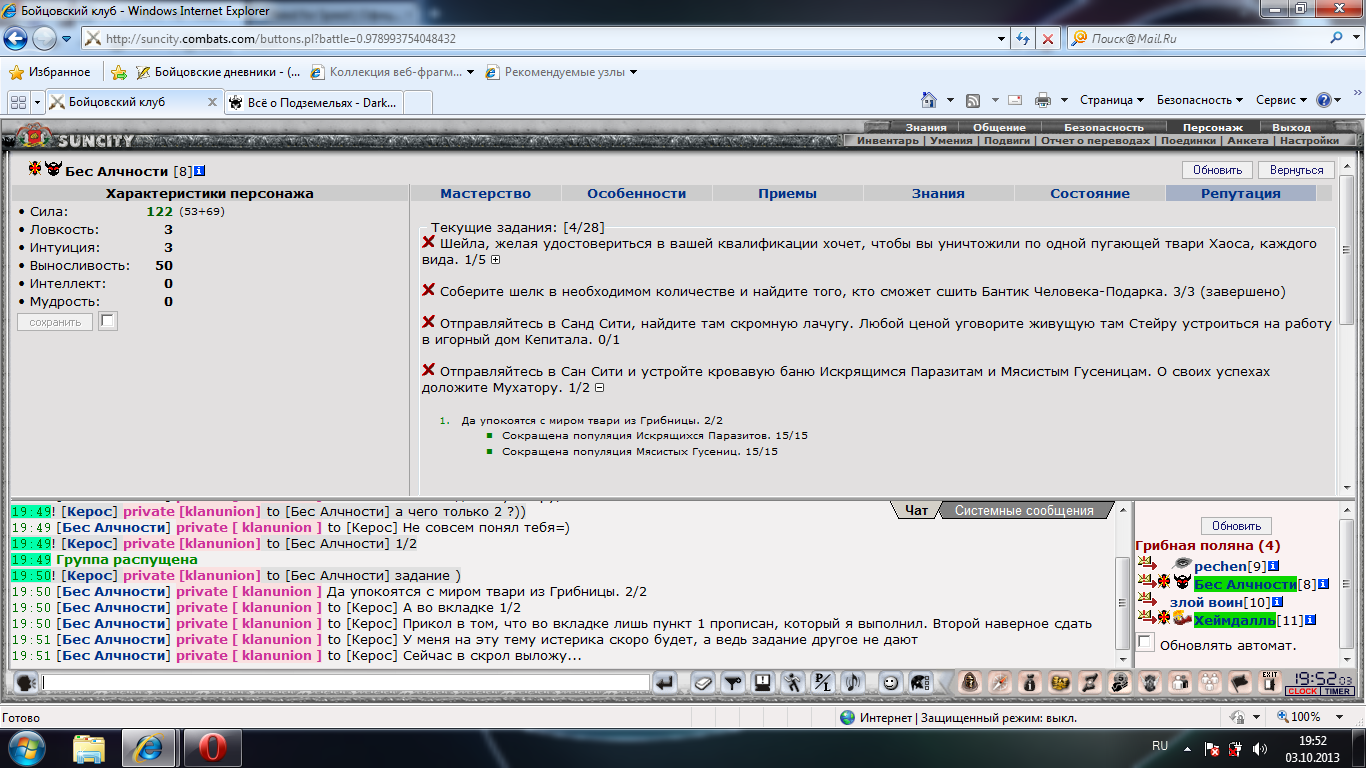1366x768 pixels.
Task: Click the send message arrow button
Action: (x=664, y=683)
